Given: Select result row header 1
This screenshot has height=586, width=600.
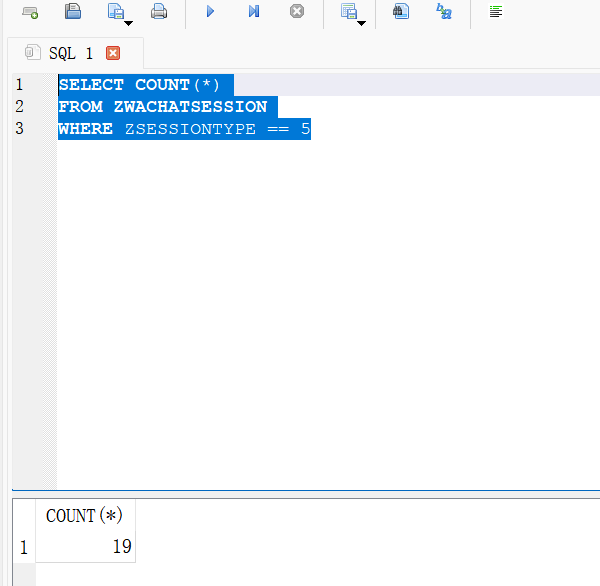Looking at the screenshot, I should [24, 547].
